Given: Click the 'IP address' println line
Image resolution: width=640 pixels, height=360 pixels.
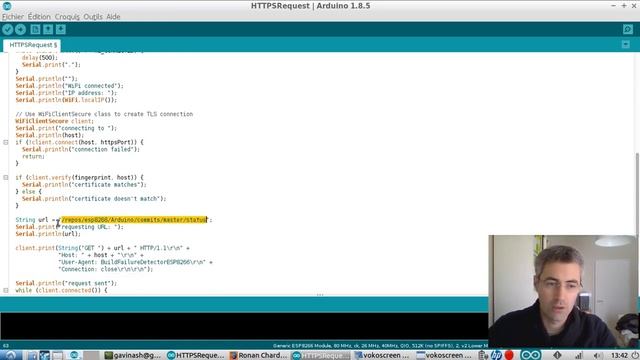Looking at the screenshot, I should tap(66, 93).
